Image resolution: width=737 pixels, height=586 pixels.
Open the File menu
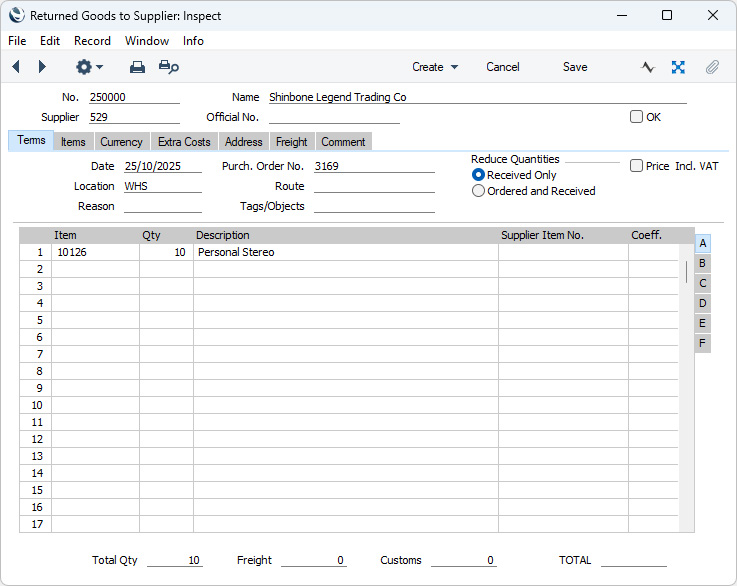tap(17, 41)
